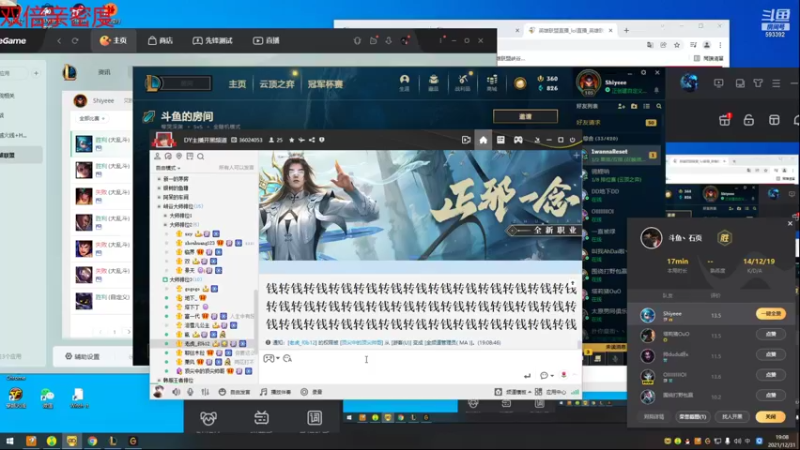Open the speaking mode dropdown above channel tree

click(x=168, y=168)
